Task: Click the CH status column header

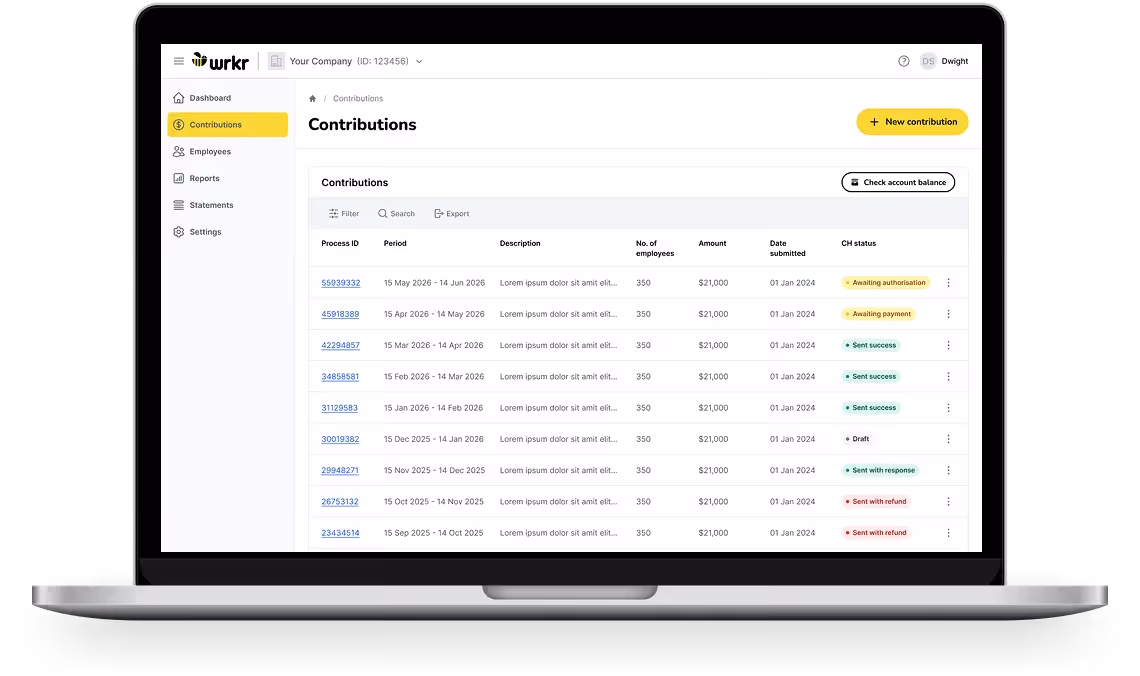Action: 859,244
